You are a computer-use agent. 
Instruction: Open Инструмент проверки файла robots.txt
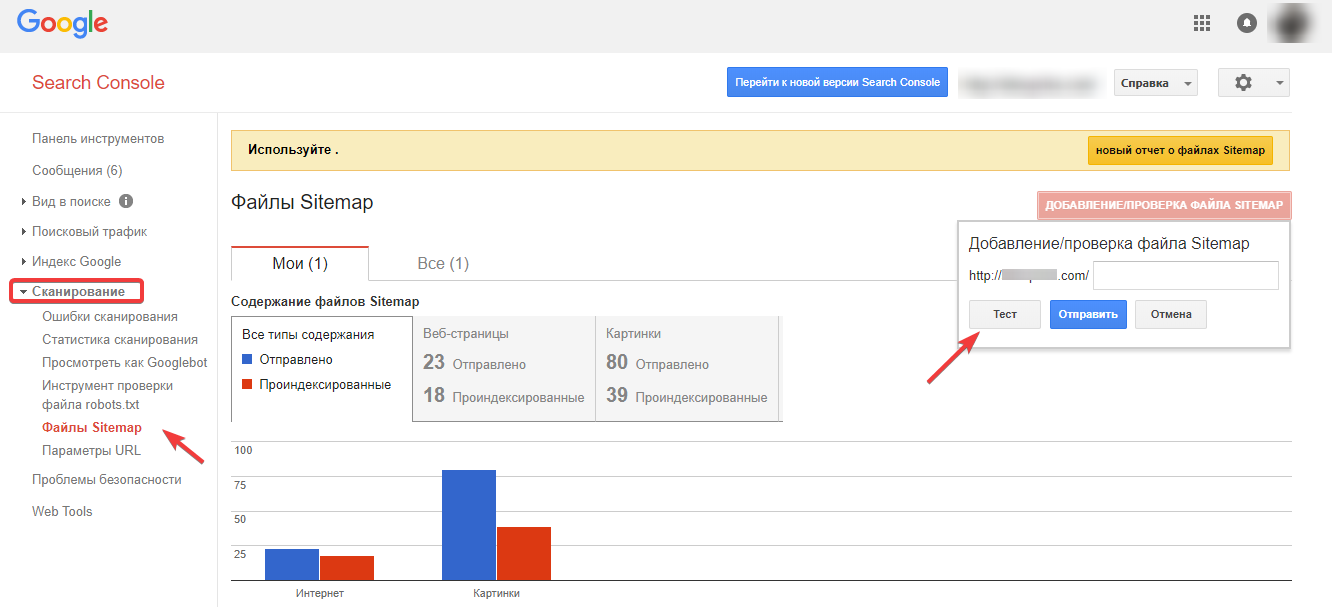pyautogui.click(x=107, y=395)
